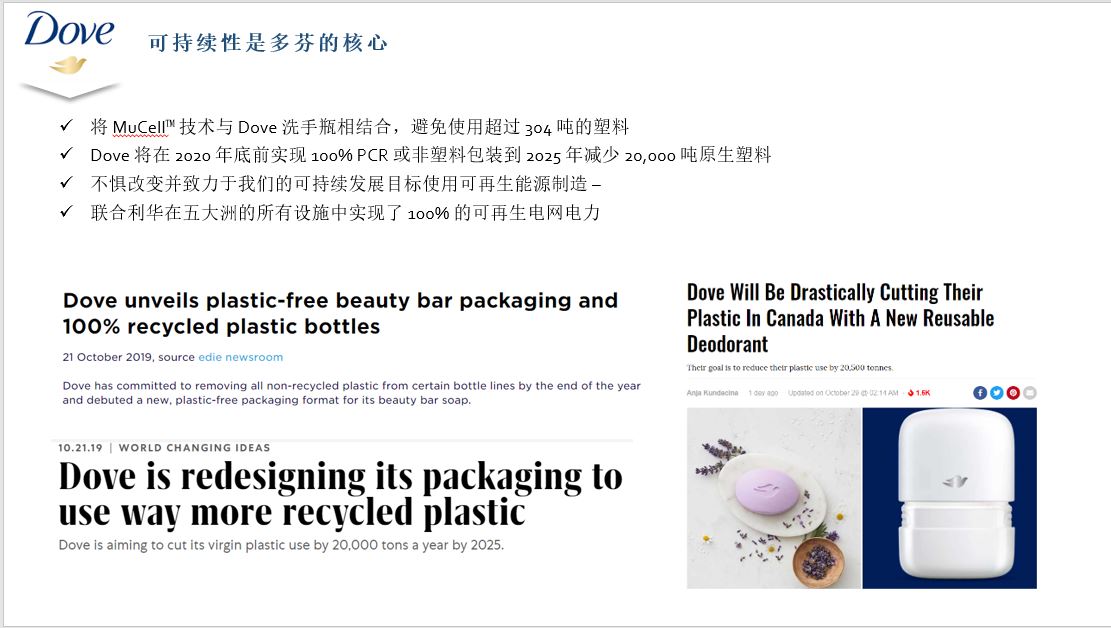Click the gray email share icon

(1030, 393)
